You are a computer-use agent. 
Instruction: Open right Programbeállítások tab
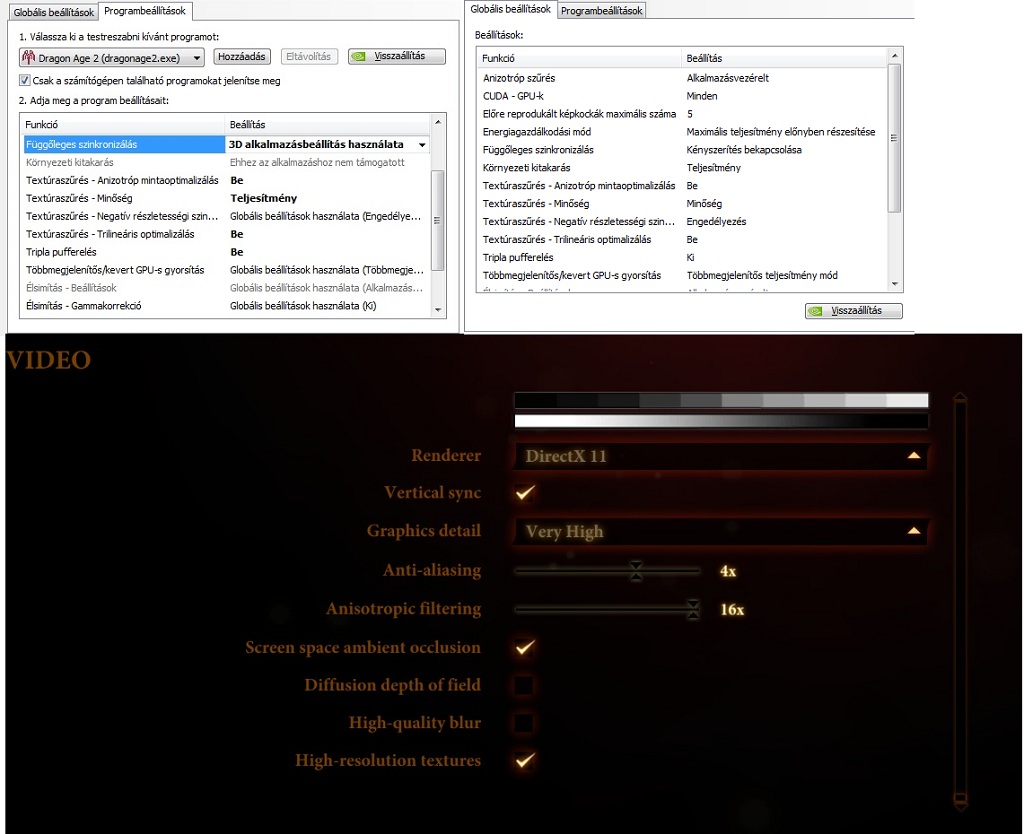601,10
